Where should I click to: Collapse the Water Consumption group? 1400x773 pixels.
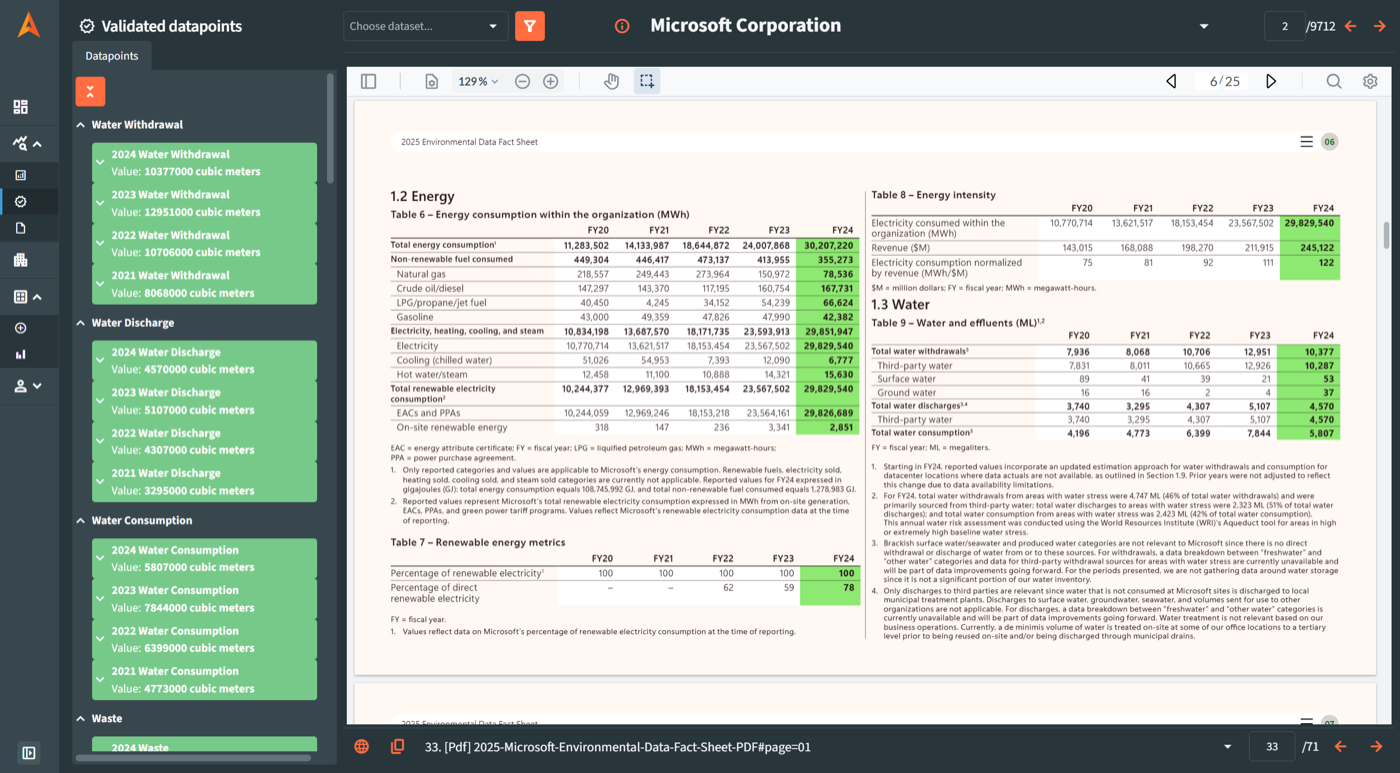pos(81,521)
